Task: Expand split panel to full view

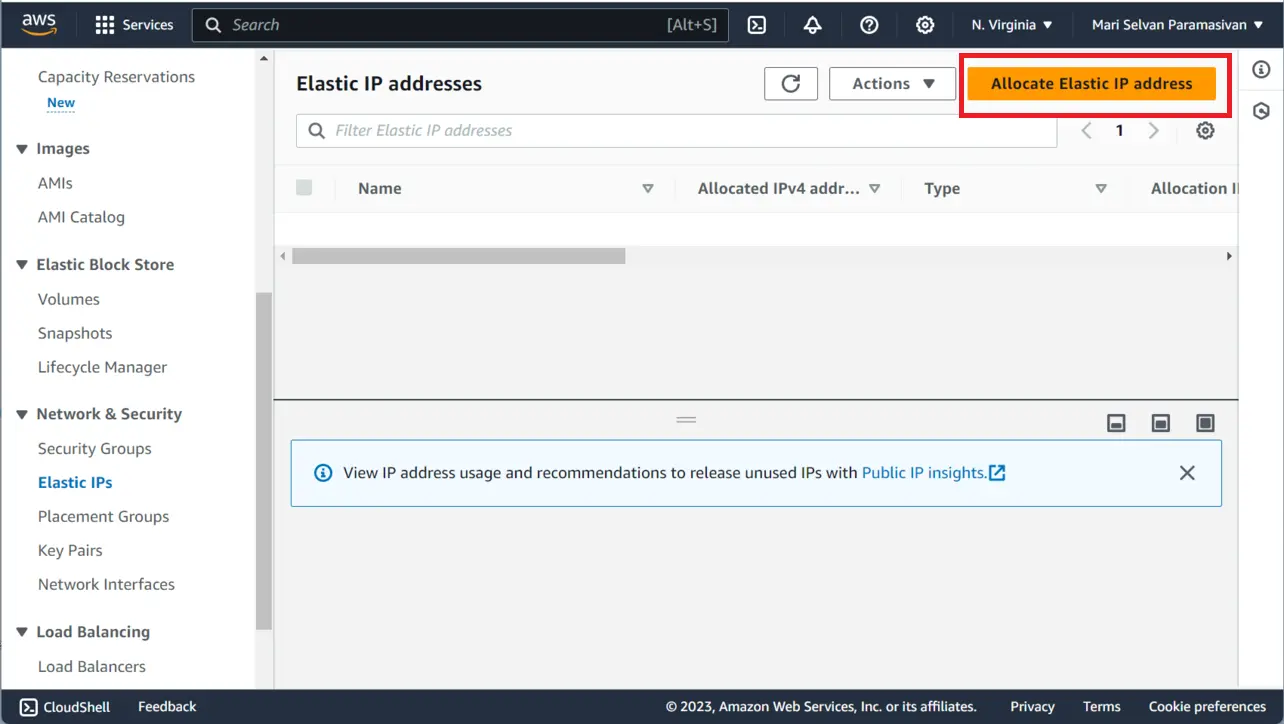Action: (x=1205, y=423)
